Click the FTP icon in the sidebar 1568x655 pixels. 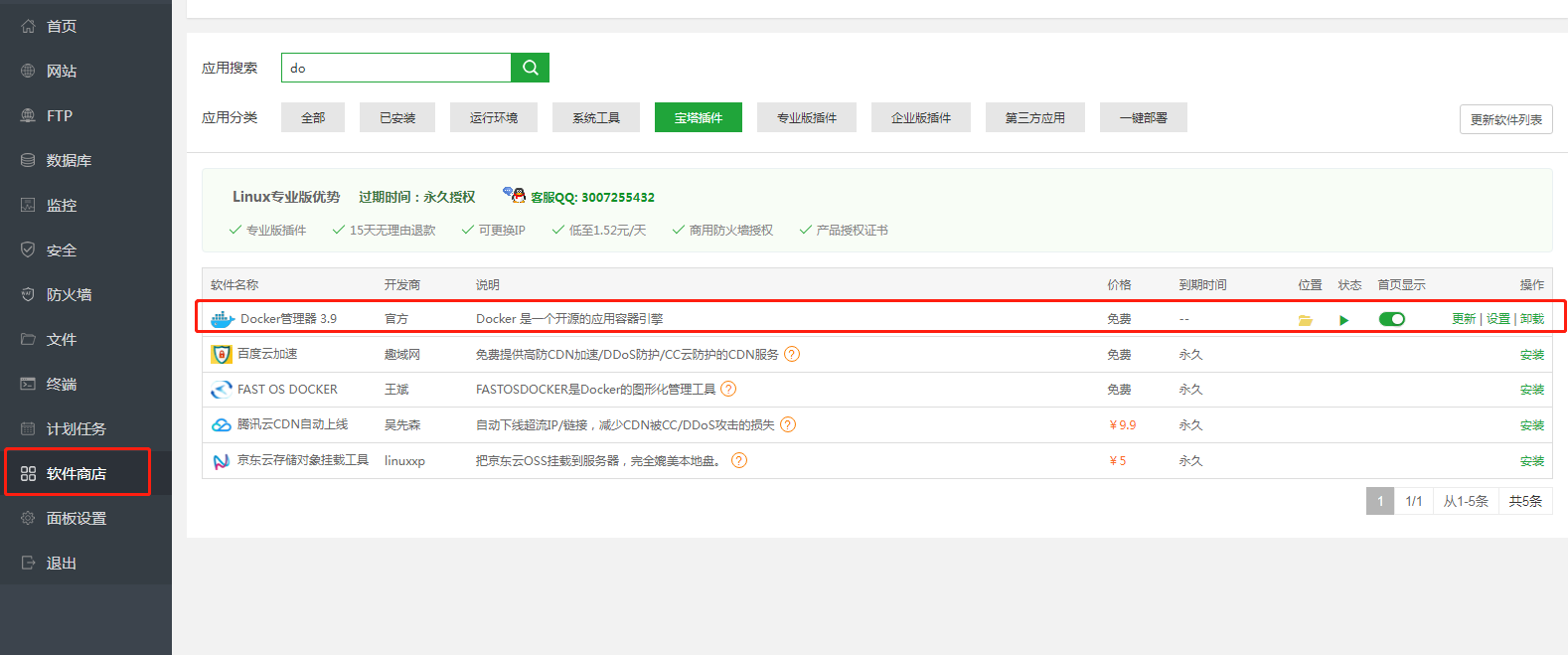tap(28, 115)
